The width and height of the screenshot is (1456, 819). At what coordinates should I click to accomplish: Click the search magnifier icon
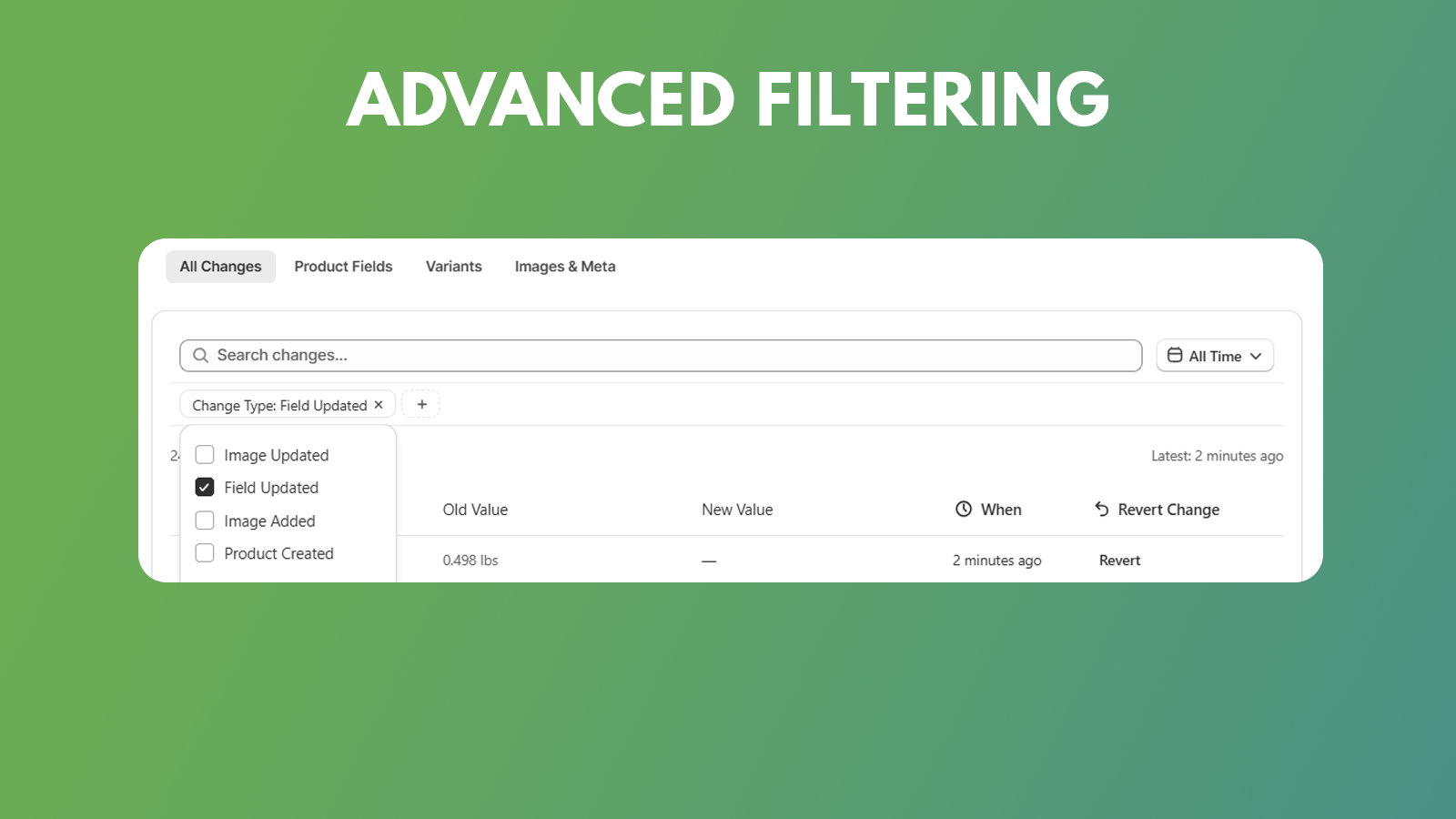point(200,355)
